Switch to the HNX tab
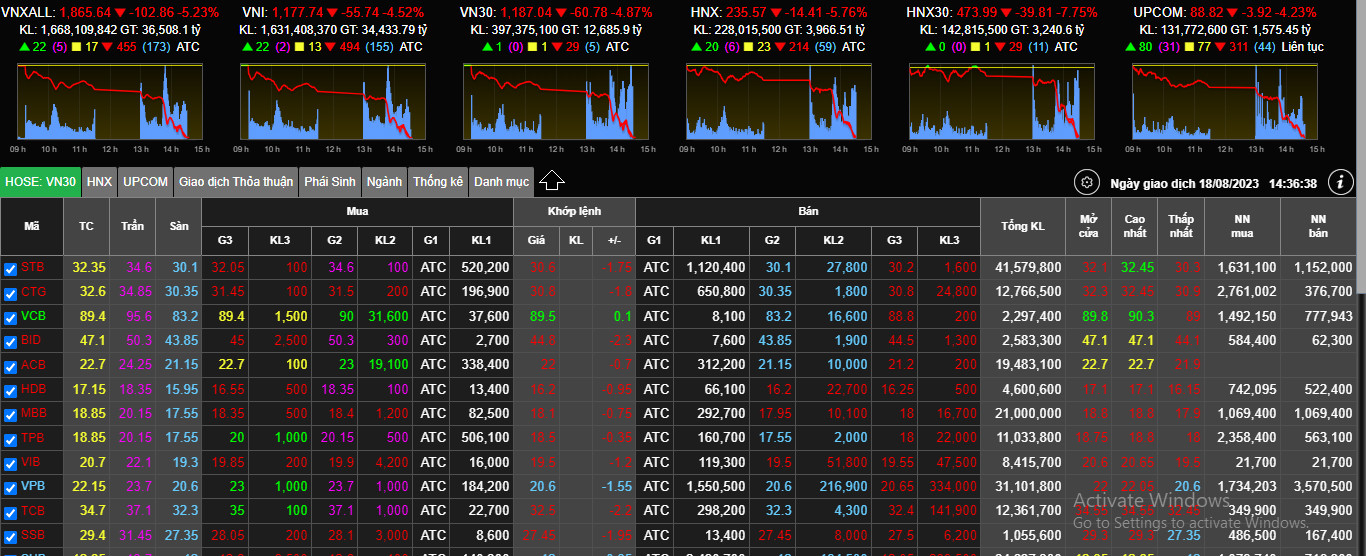This screenshot has width=1366, height=556. click(99, 182)
